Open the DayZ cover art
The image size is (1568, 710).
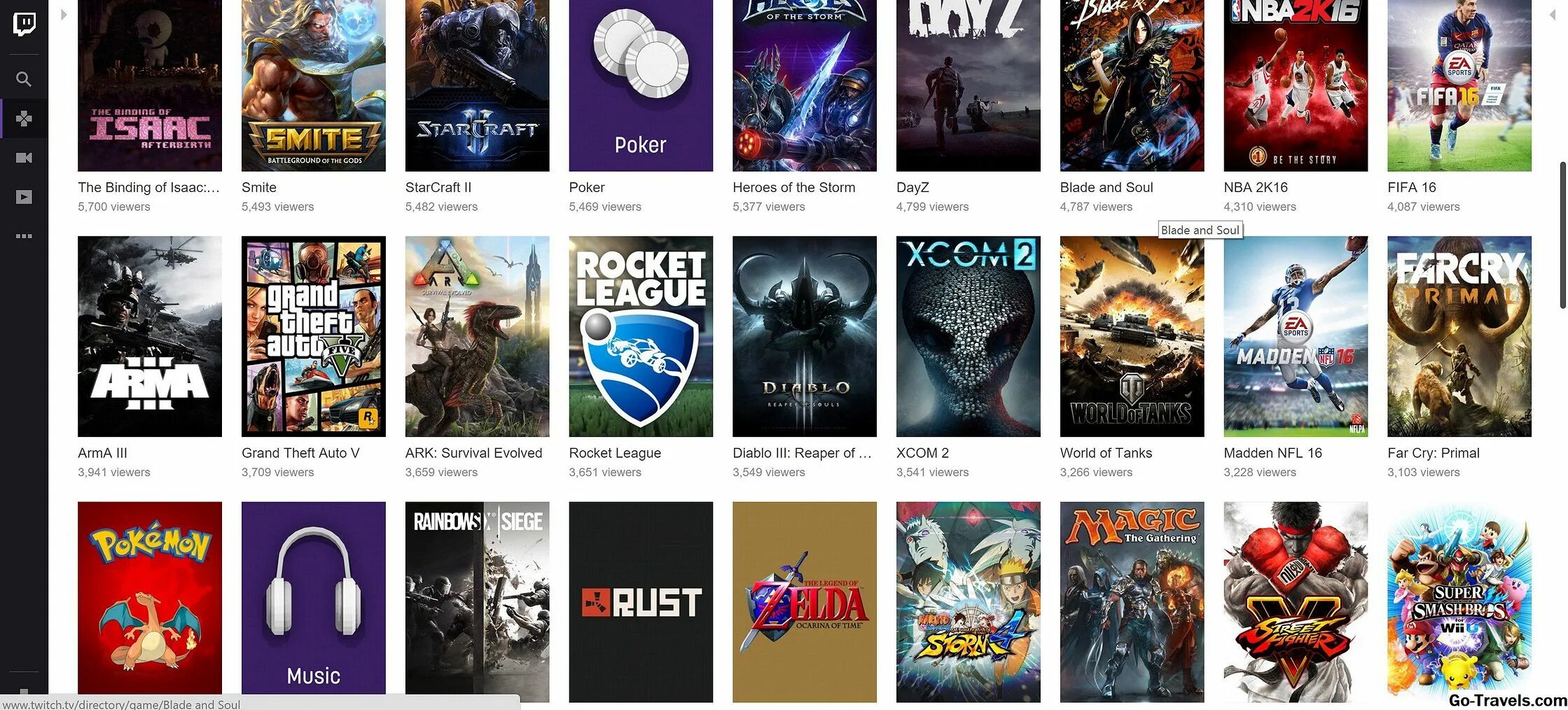coord(969,85)
